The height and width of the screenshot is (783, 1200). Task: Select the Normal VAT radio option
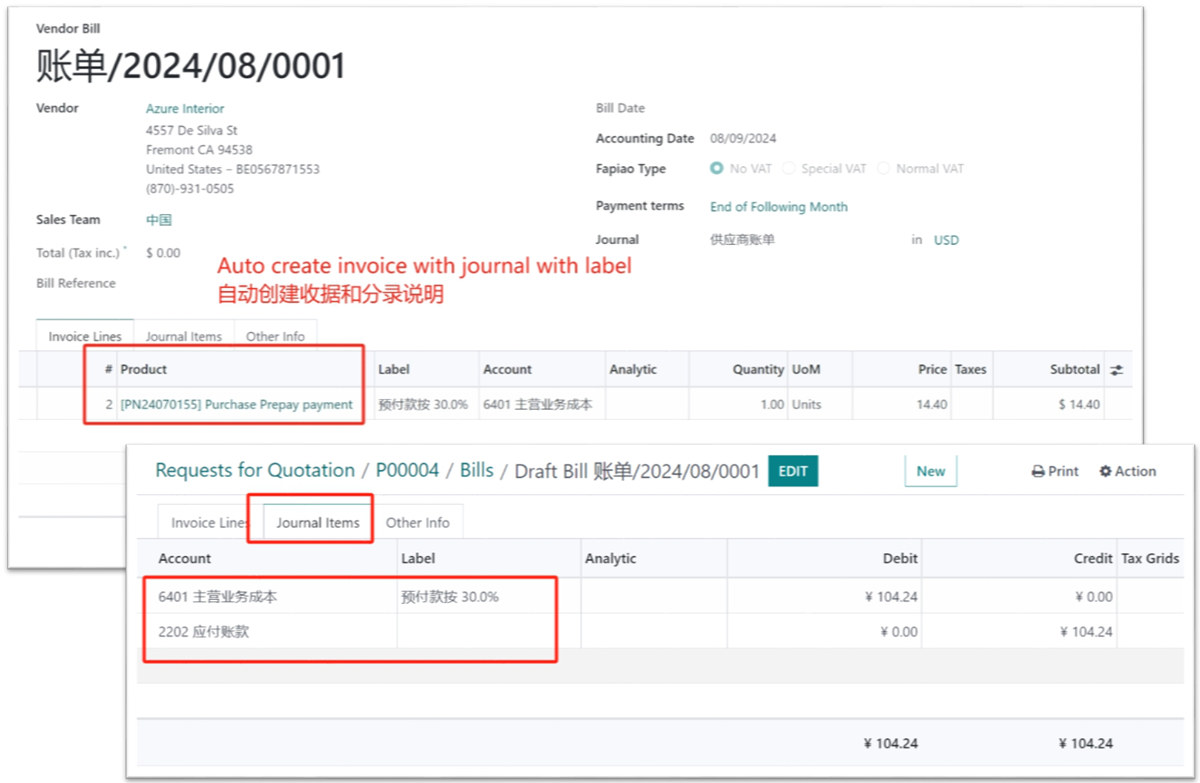pyautogui.click(x=883, y=169)
